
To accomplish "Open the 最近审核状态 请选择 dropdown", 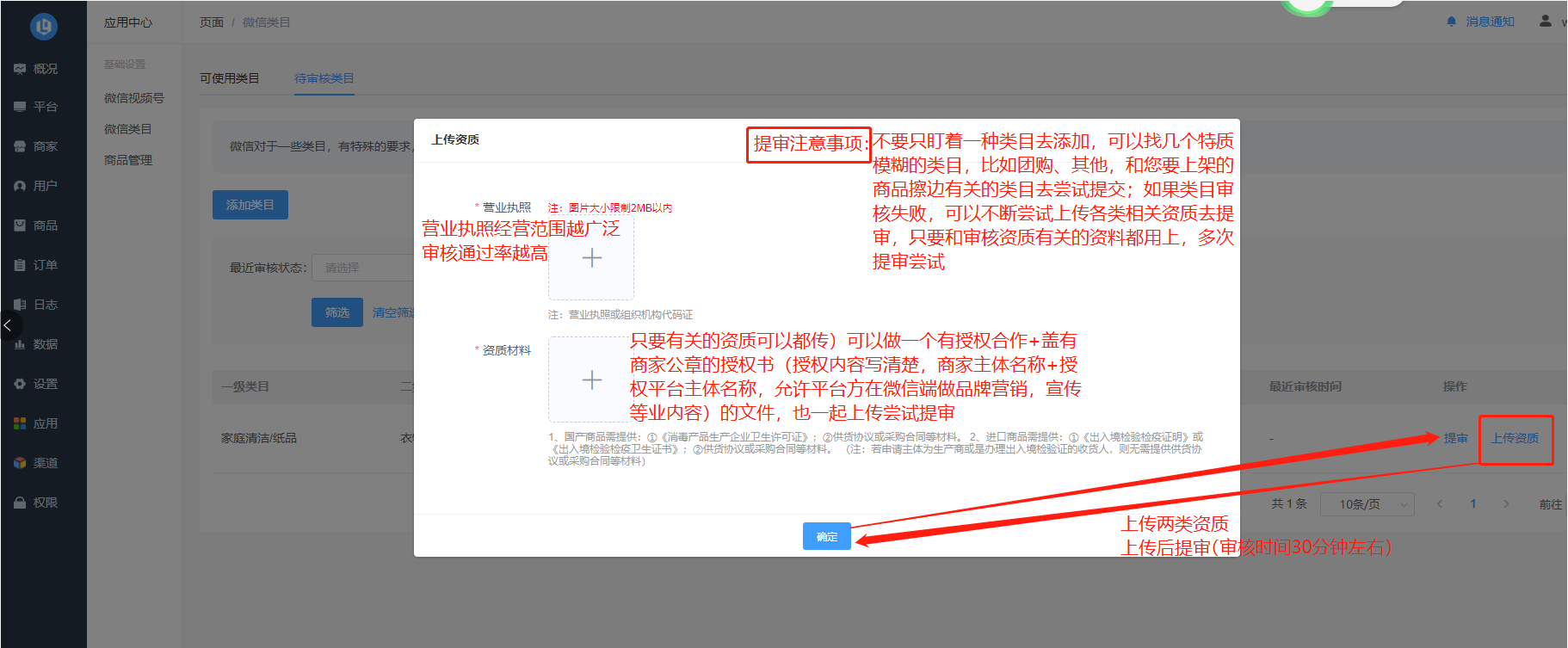I will pos(363,268).
